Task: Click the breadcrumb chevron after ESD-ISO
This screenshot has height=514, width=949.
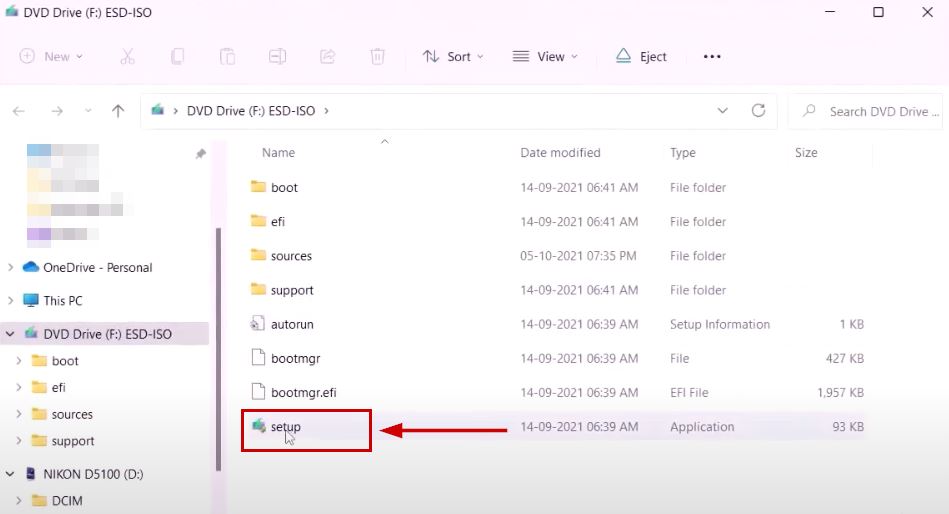Action: pos(327,111)
